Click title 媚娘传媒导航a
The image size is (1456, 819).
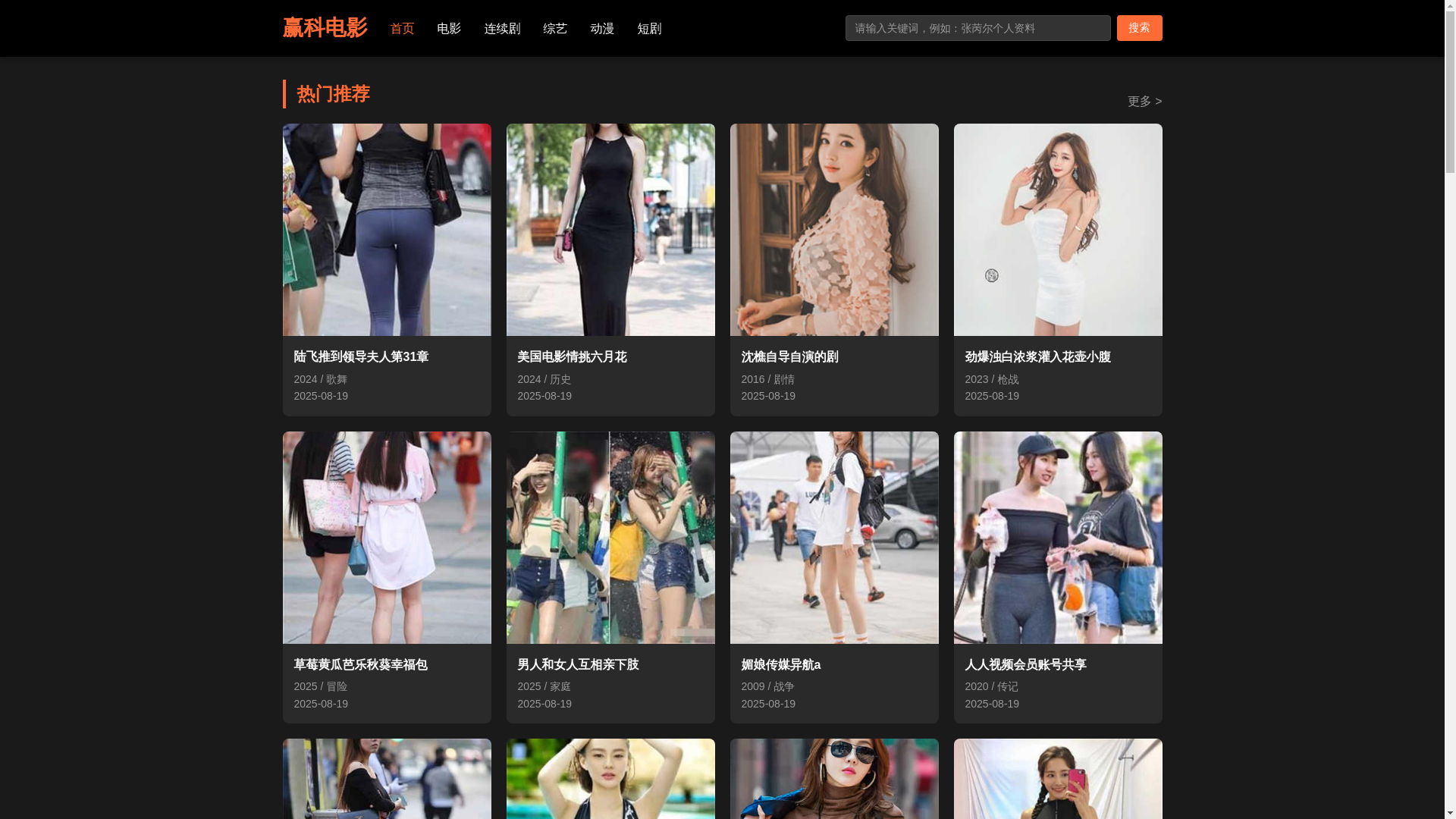[x=781, y=665]
